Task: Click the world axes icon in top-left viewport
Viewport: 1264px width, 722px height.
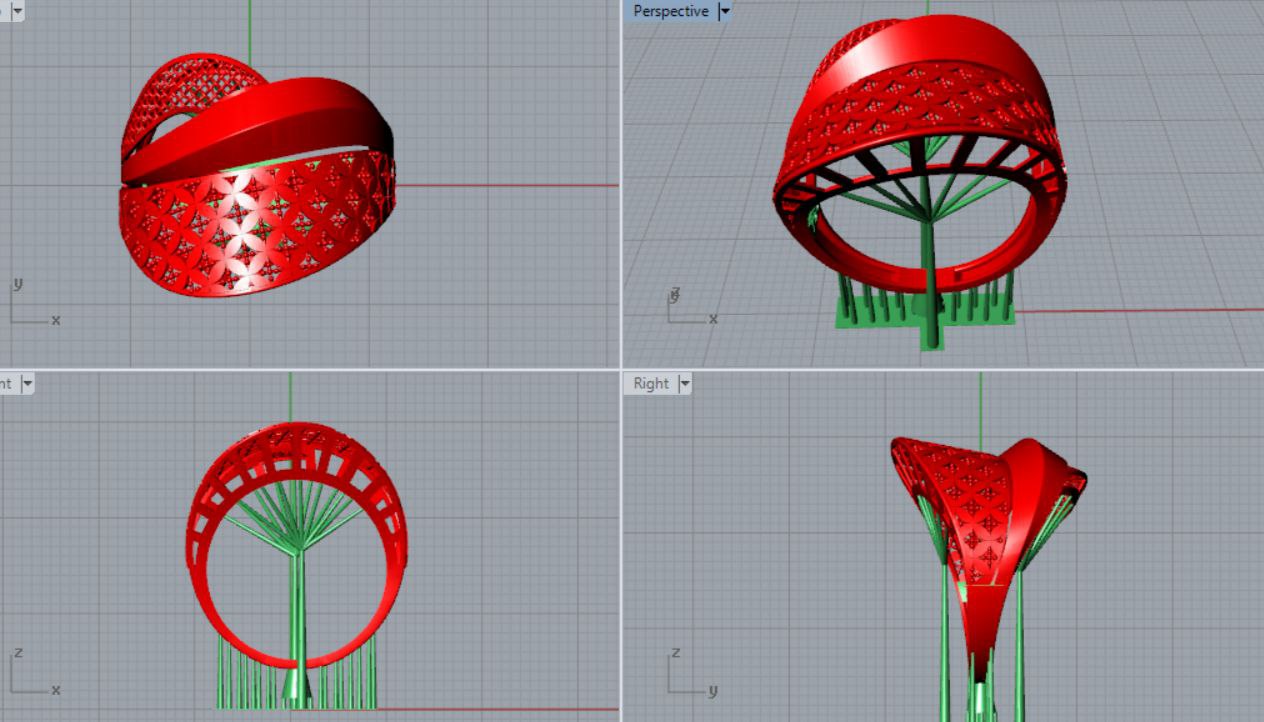Action: (32, 305)
